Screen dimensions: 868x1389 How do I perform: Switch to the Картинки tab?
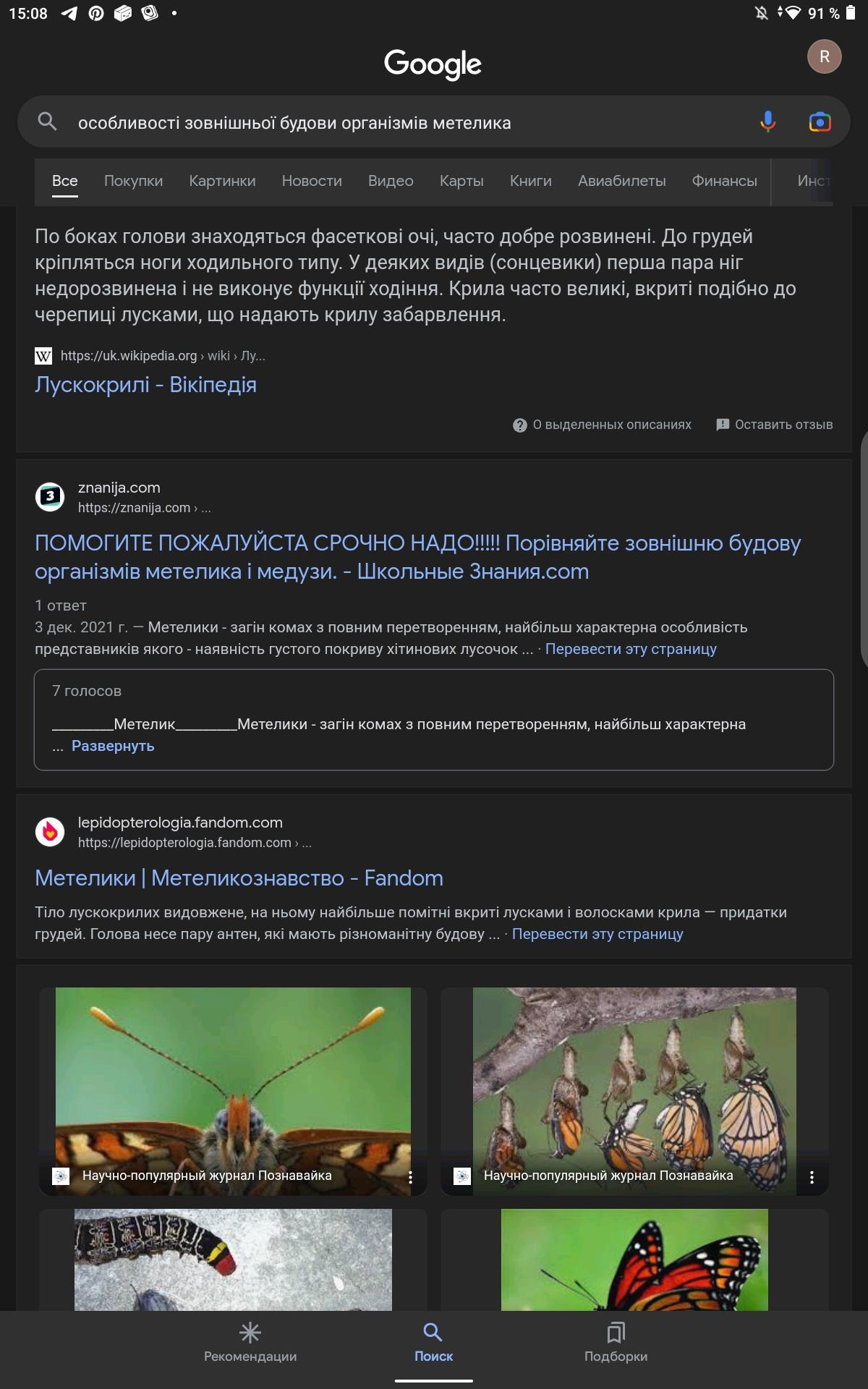coord(222,181)
